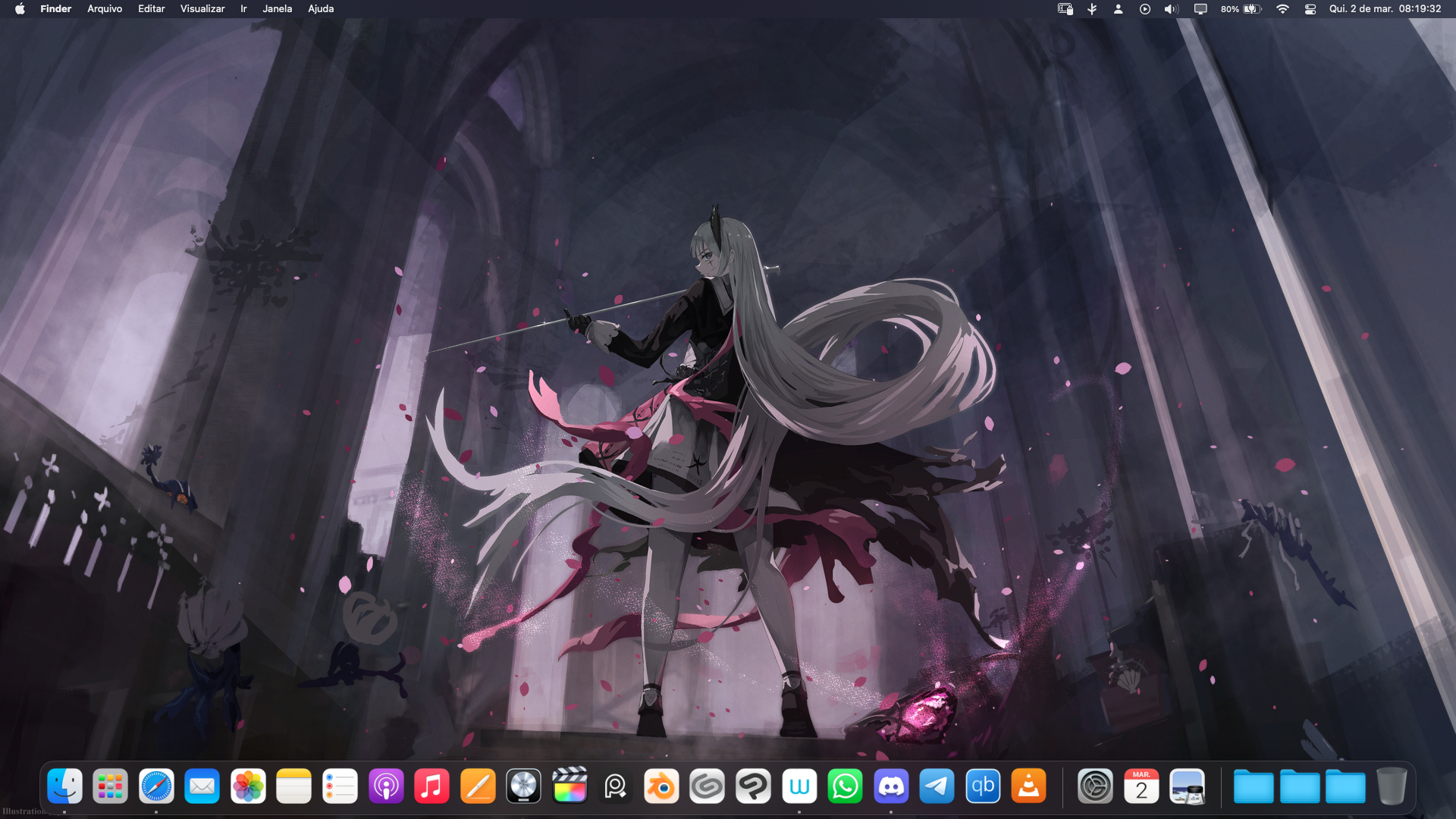This screenshot has height=819, width=1456.
Task: Expand the first folder stack in dock
Action: [x=1253, y=786]
